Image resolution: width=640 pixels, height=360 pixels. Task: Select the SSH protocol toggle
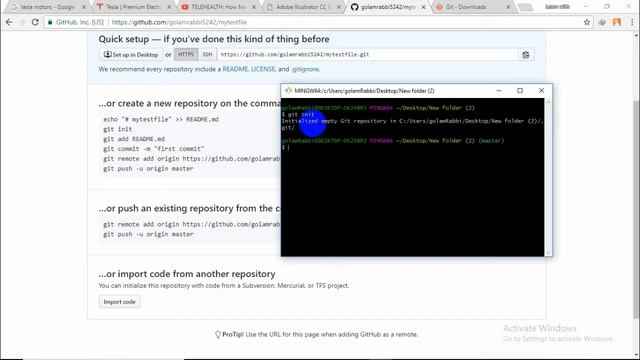pos(207,55)
